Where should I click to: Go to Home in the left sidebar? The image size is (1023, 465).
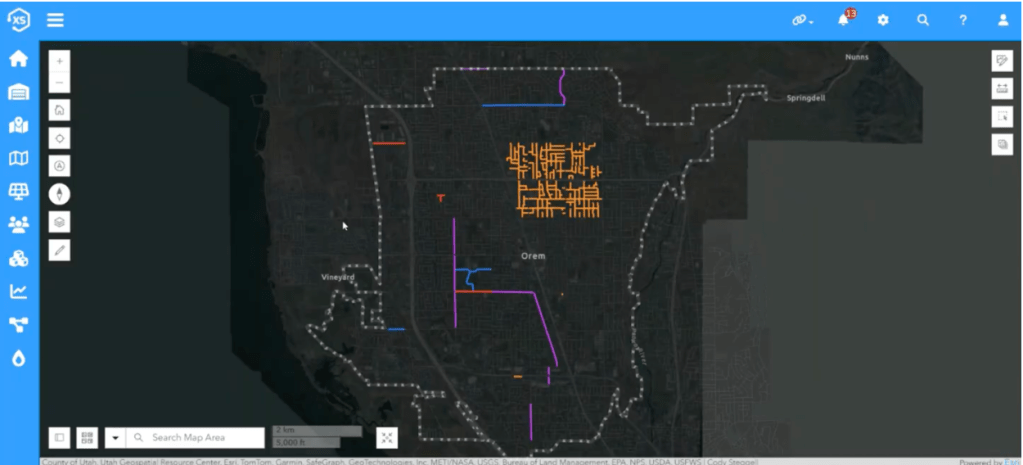click(x=18, y=58)
